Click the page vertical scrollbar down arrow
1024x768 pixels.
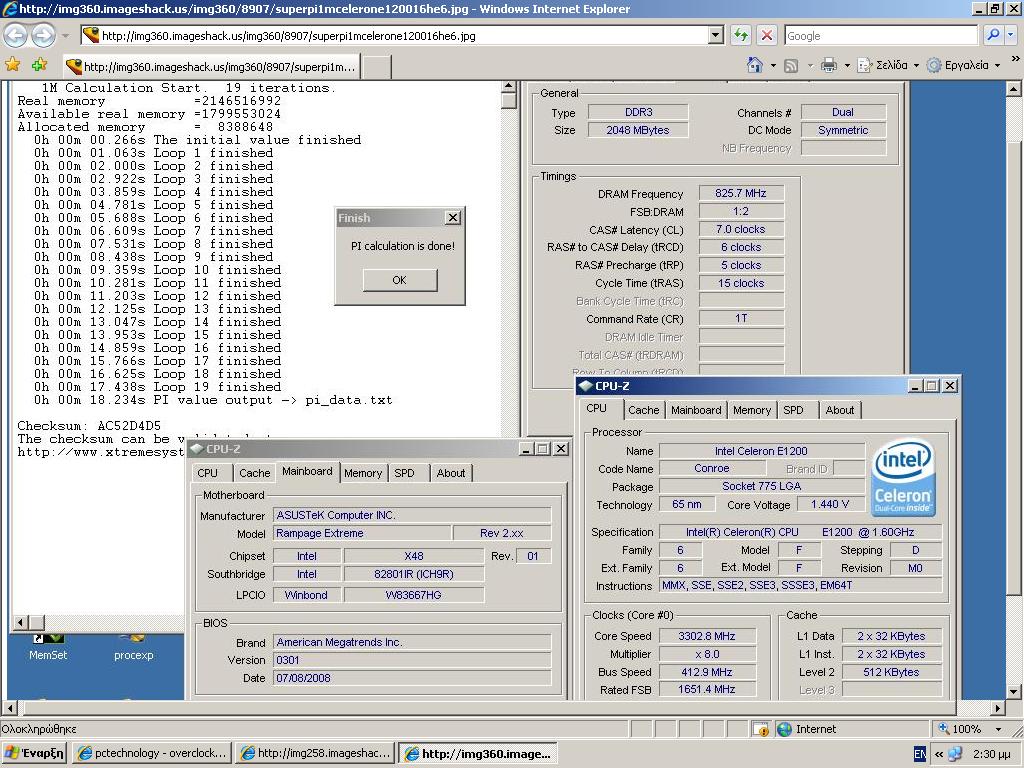coord(1014,692)
